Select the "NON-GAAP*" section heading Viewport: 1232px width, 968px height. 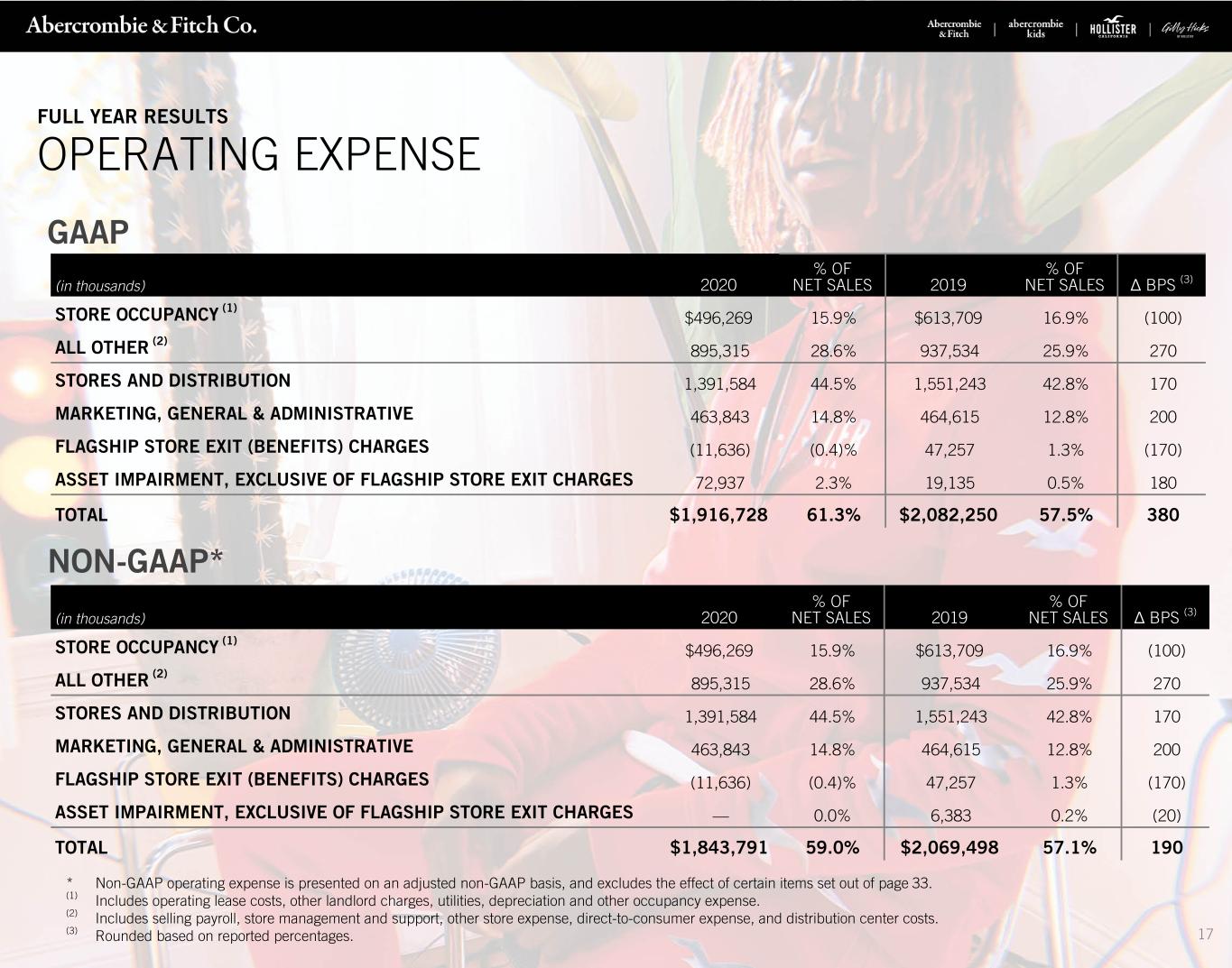click(135, 561)
